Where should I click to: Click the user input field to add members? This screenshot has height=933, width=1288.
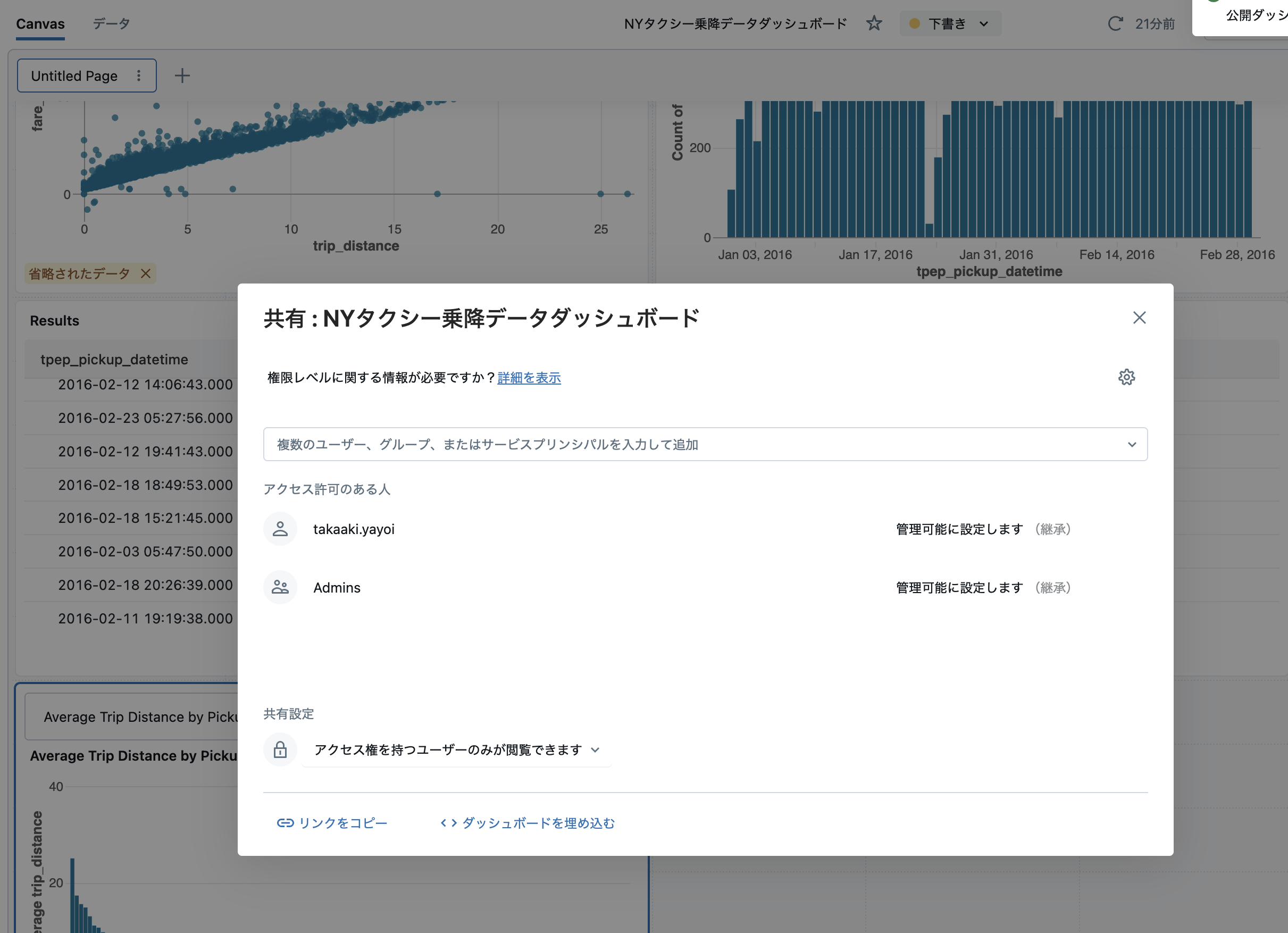point(625,444)
